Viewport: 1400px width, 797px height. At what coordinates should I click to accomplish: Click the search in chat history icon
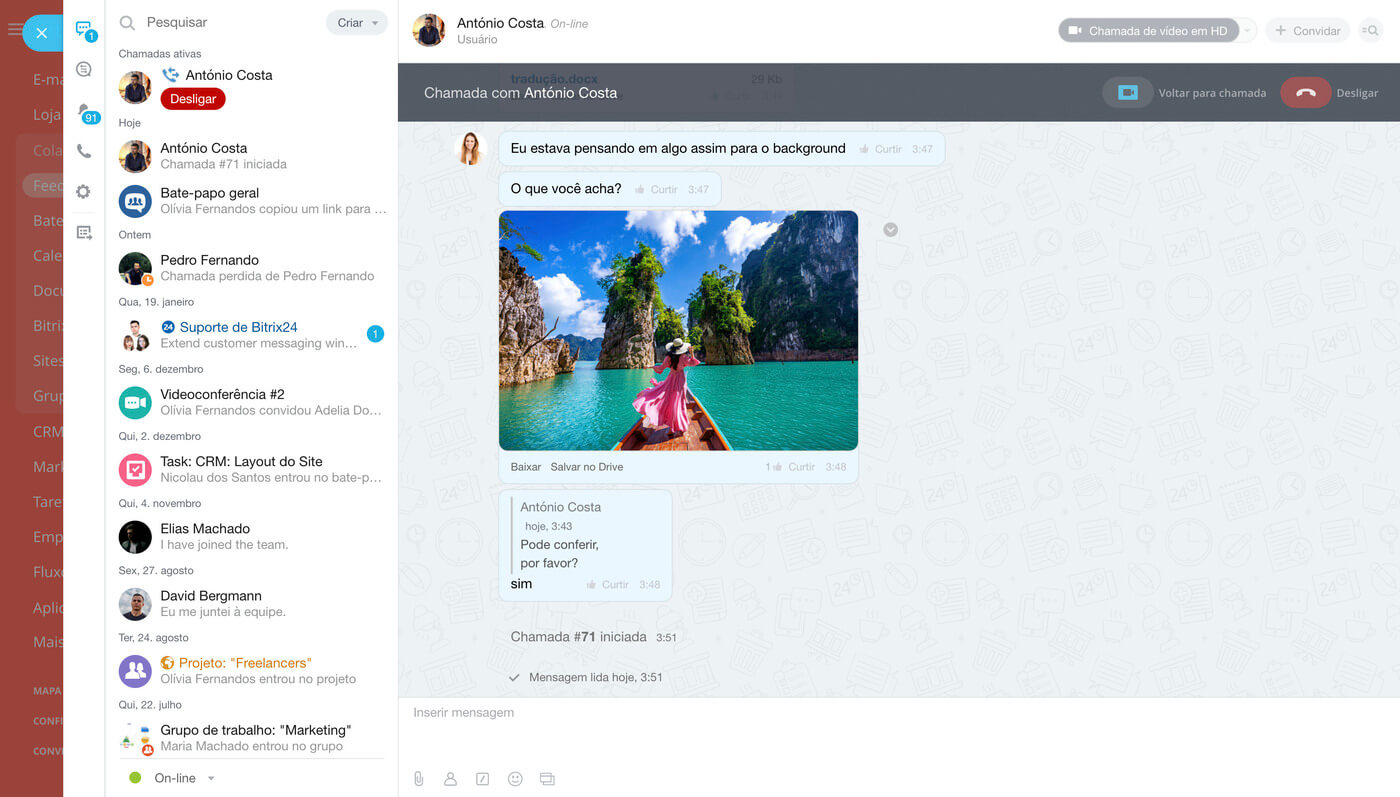pyautogui.click(x=1370, y=31)
